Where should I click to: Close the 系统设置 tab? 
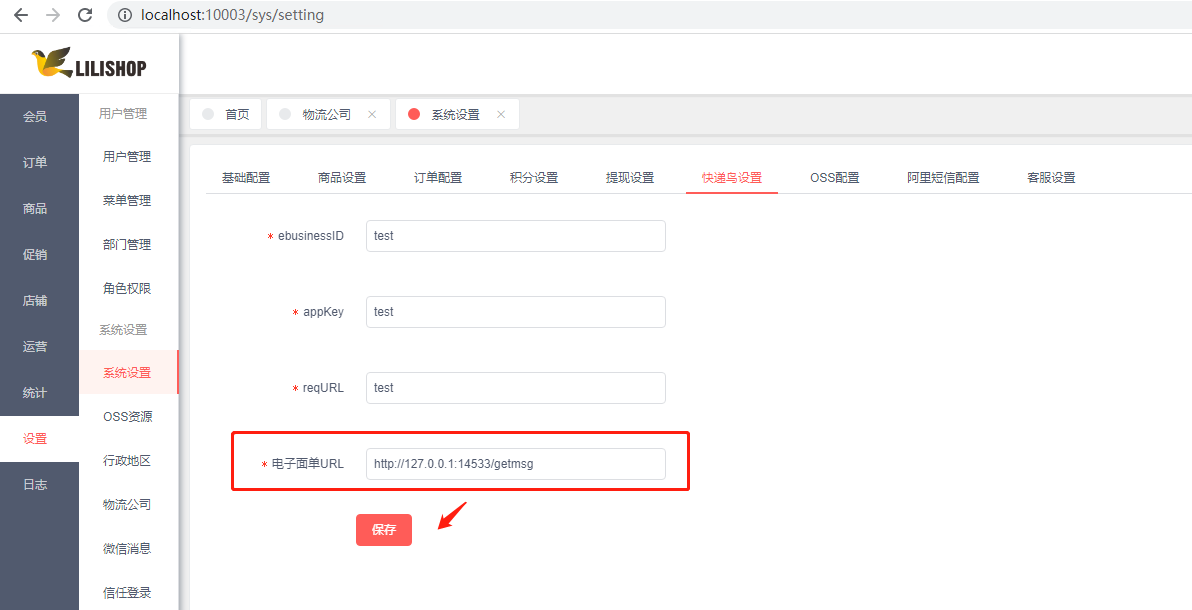coord(501,114)
